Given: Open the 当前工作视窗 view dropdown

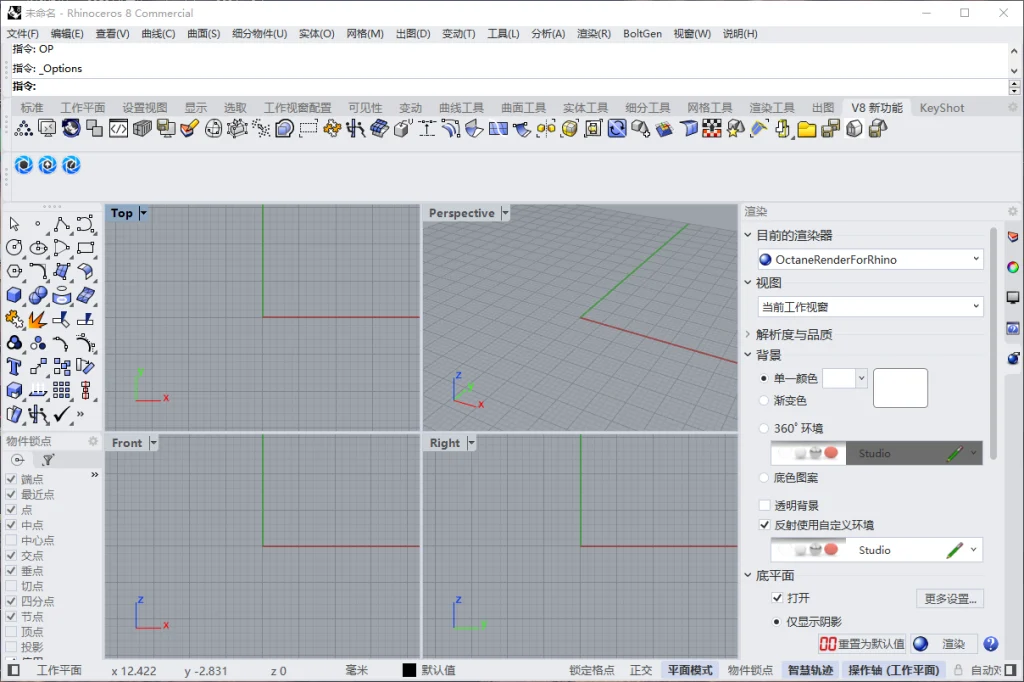Looking at the screenshot, I should (x=871, y=306).
